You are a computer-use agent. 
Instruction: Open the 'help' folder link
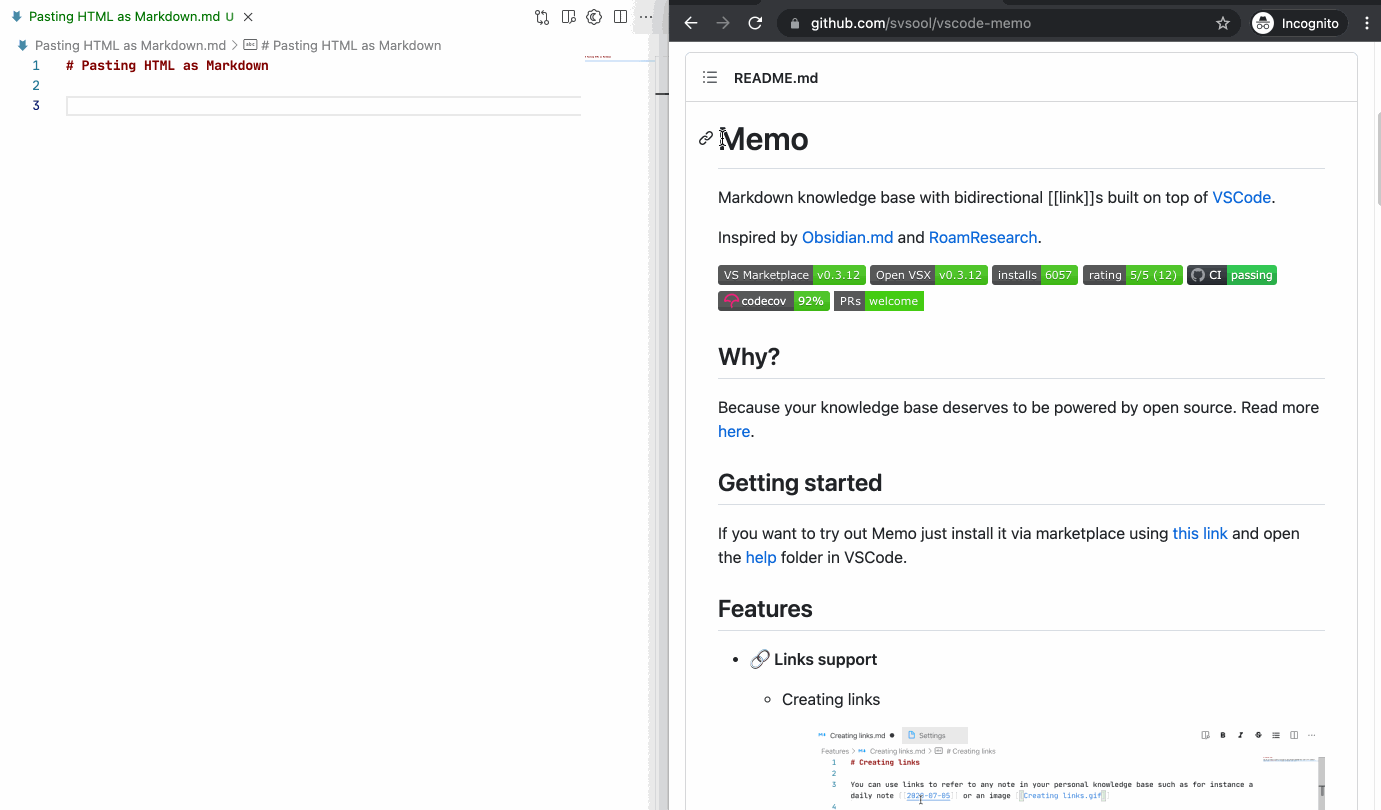click(x=761, y=558)
